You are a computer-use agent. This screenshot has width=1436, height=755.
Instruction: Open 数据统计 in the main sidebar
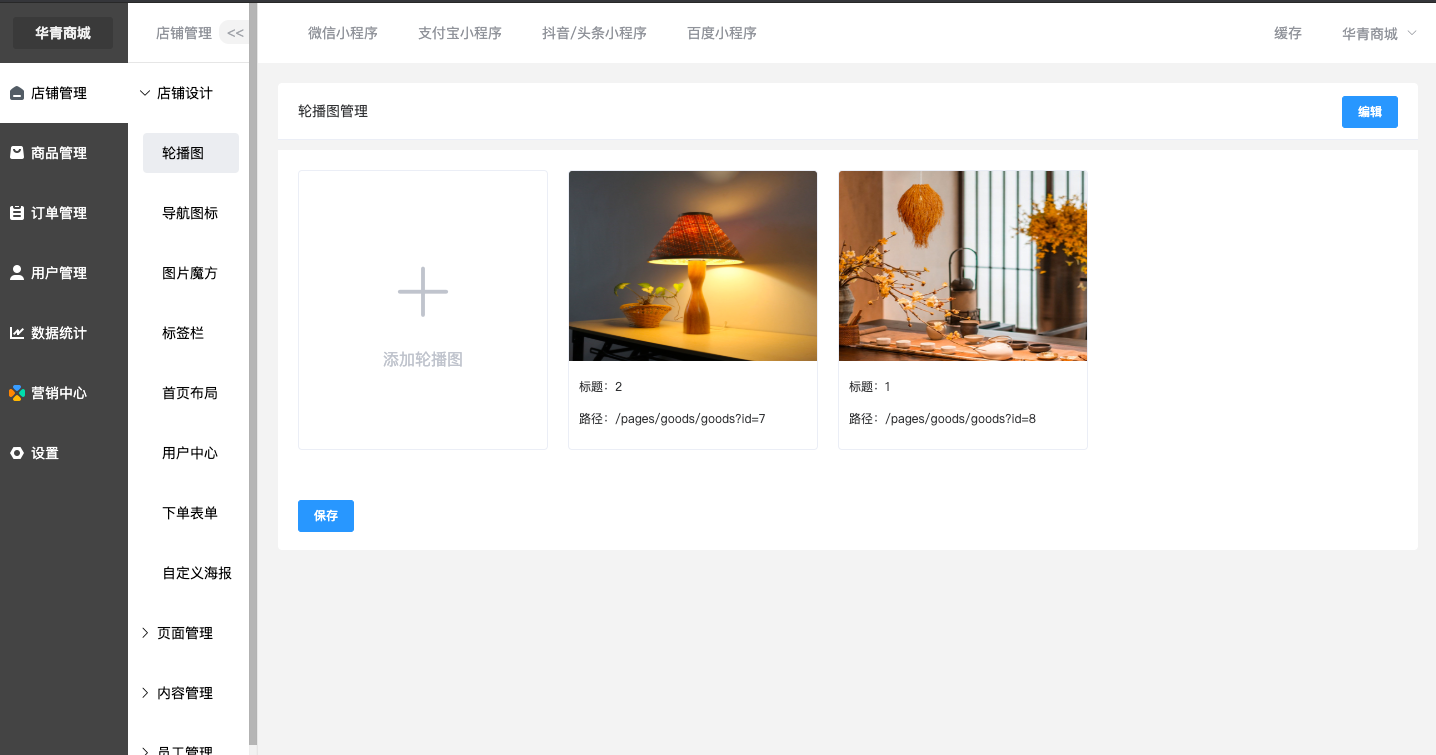pyautogui.click(x=64, y=333)
